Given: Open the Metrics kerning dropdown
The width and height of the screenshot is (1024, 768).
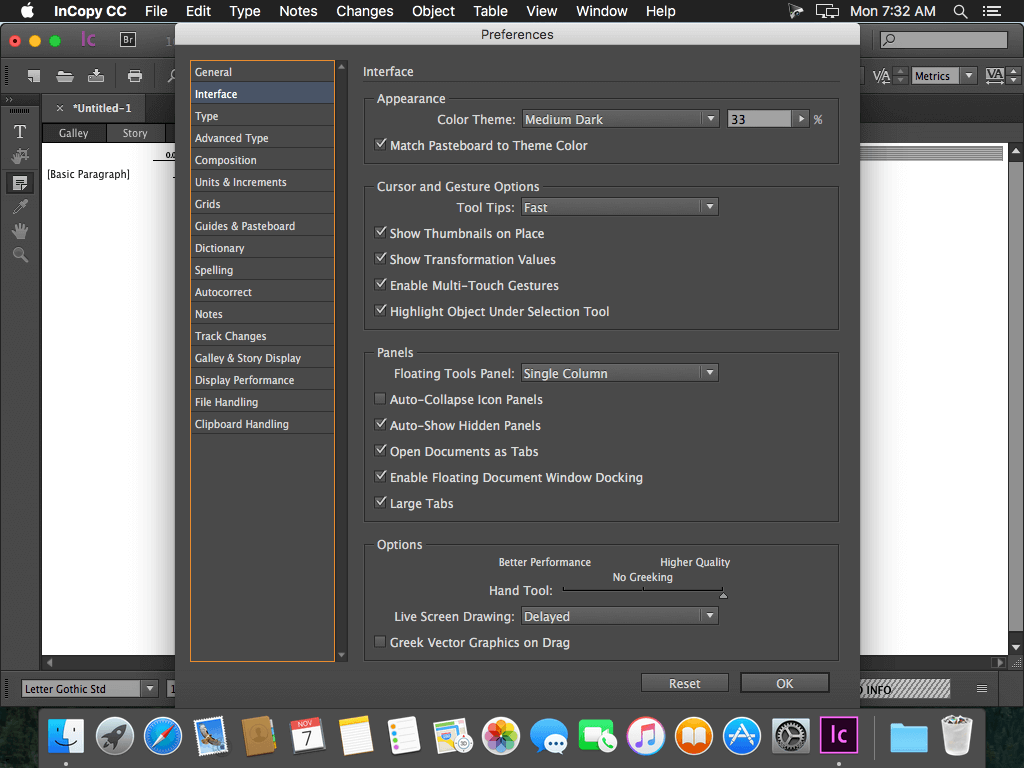Looking at the screenshot, I should tap(968, 76).
